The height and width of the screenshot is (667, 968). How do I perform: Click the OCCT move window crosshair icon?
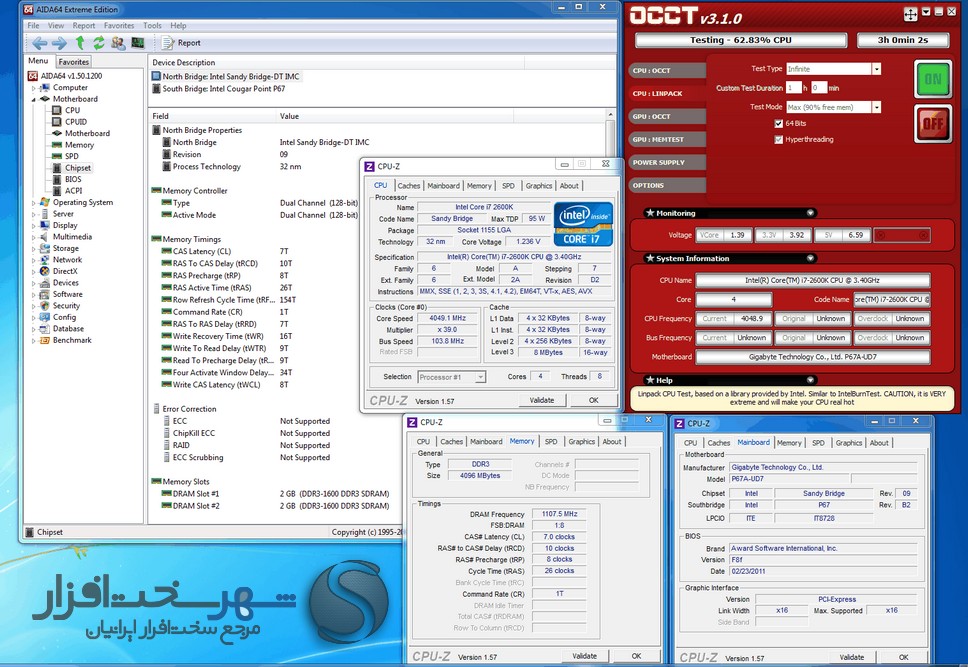(910, 14)
